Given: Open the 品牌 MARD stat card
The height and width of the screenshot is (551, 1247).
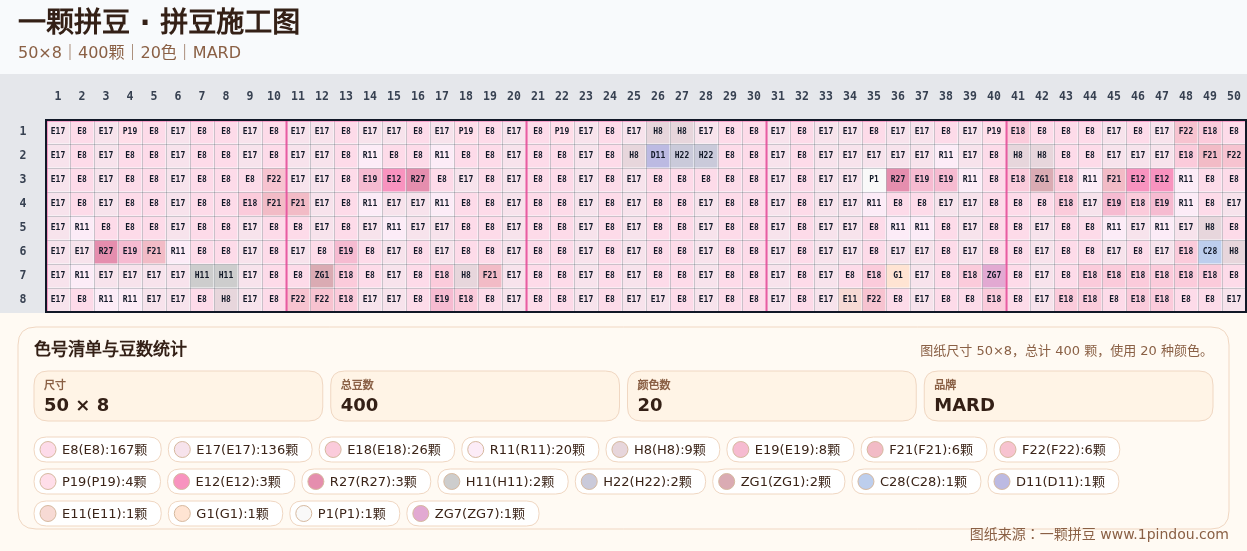Looking at the screenshot, I should click(x=1068, y=396).
